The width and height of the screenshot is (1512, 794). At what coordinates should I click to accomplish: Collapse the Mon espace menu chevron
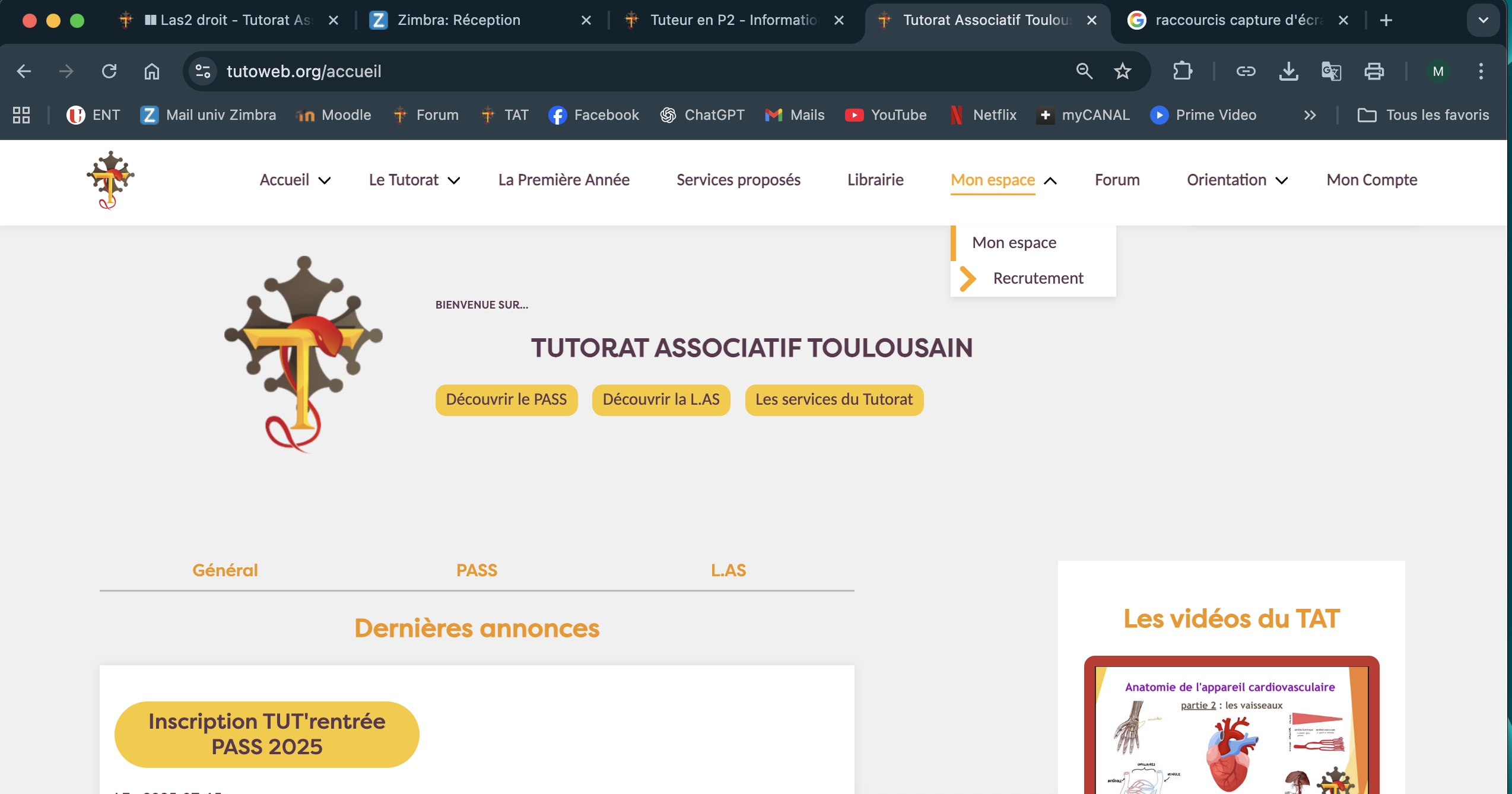1050,180
